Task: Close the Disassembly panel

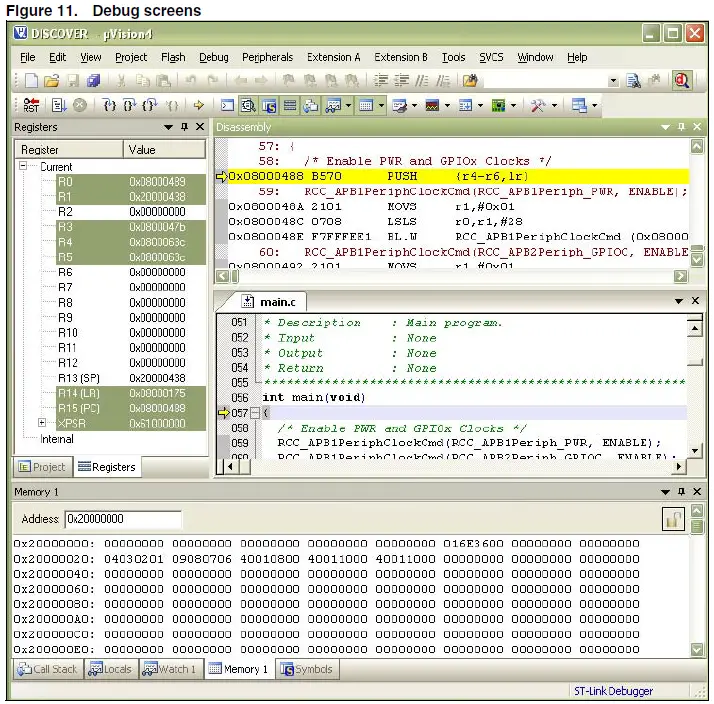Action: (x=697, y=127)
